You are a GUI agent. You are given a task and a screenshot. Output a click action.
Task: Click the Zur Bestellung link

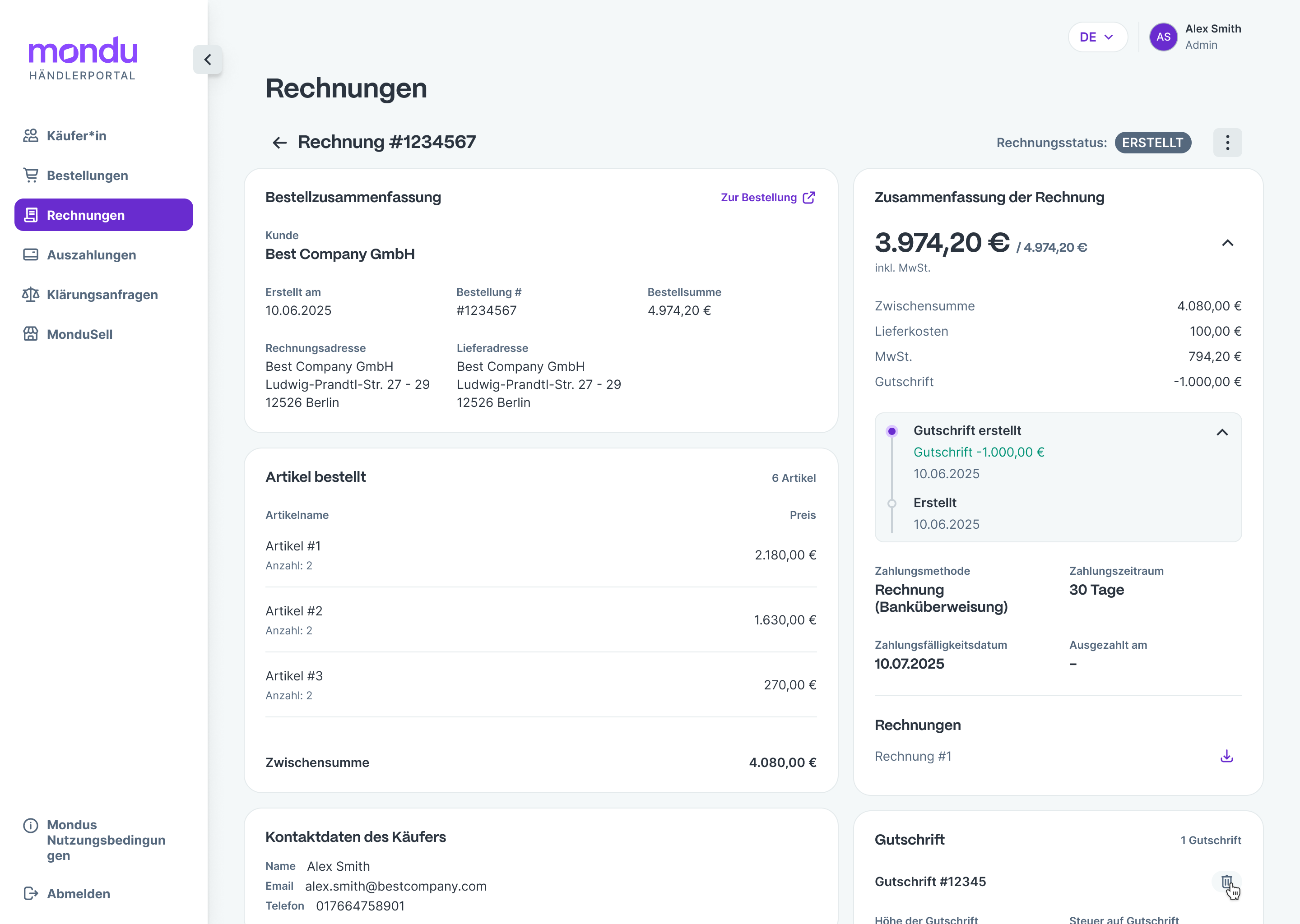pyautogui.click(x=758, y=198)
